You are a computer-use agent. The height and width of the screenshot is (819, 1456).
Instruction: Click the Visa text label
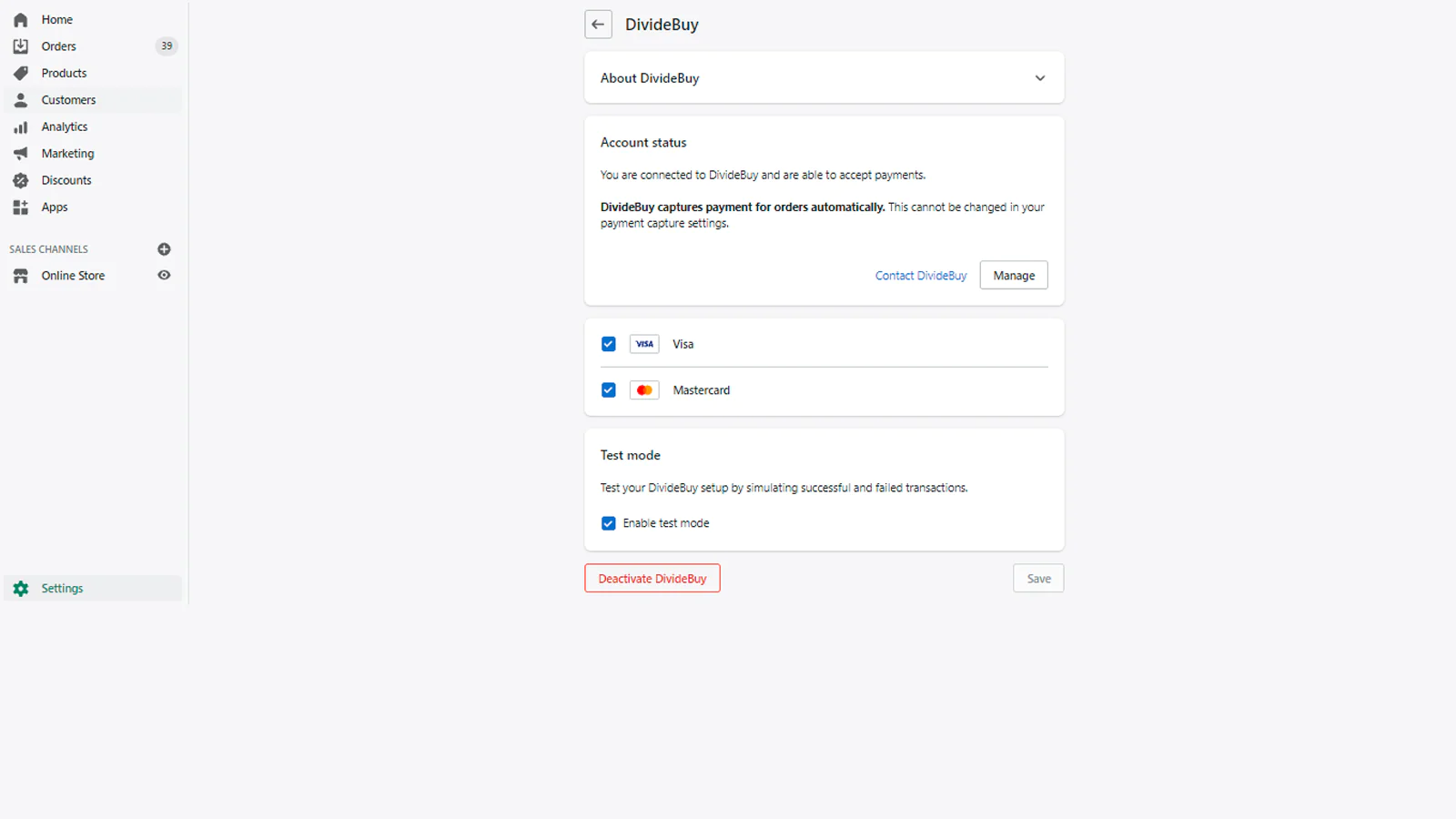point(683,344)
